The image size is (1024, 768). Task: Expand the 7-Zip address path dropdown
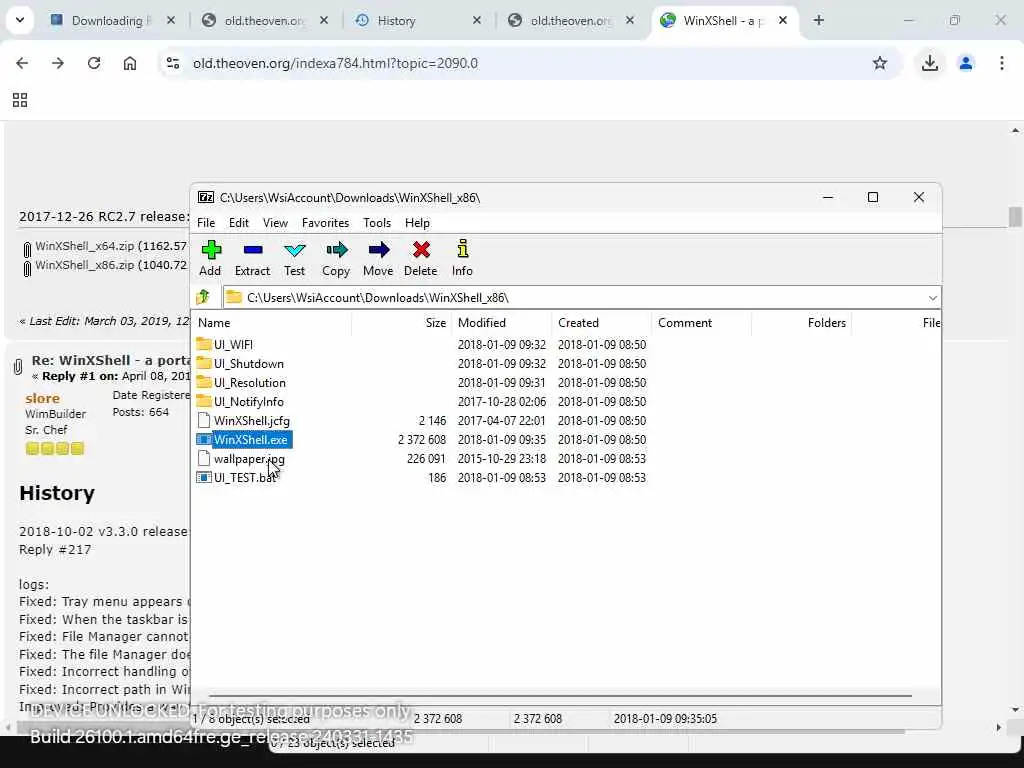pyautogui.click(x=932, y=298)
